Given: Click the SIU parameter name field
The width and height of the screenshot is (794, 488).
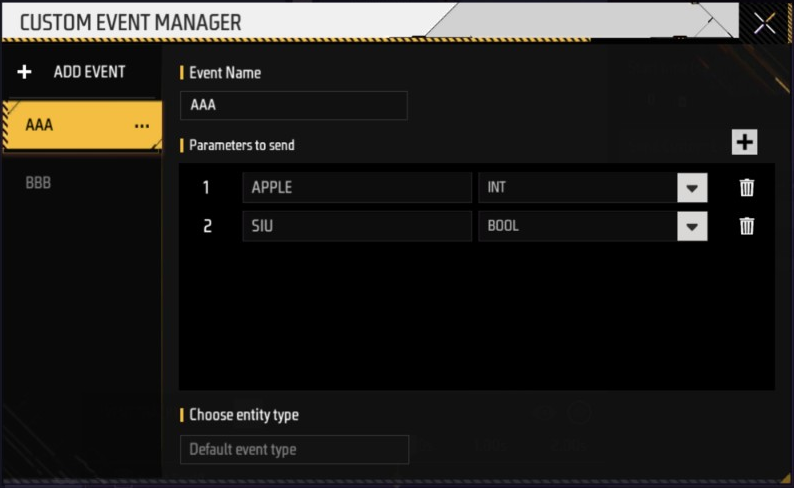Looking at the screenshot, I should (x=356, y=226).
